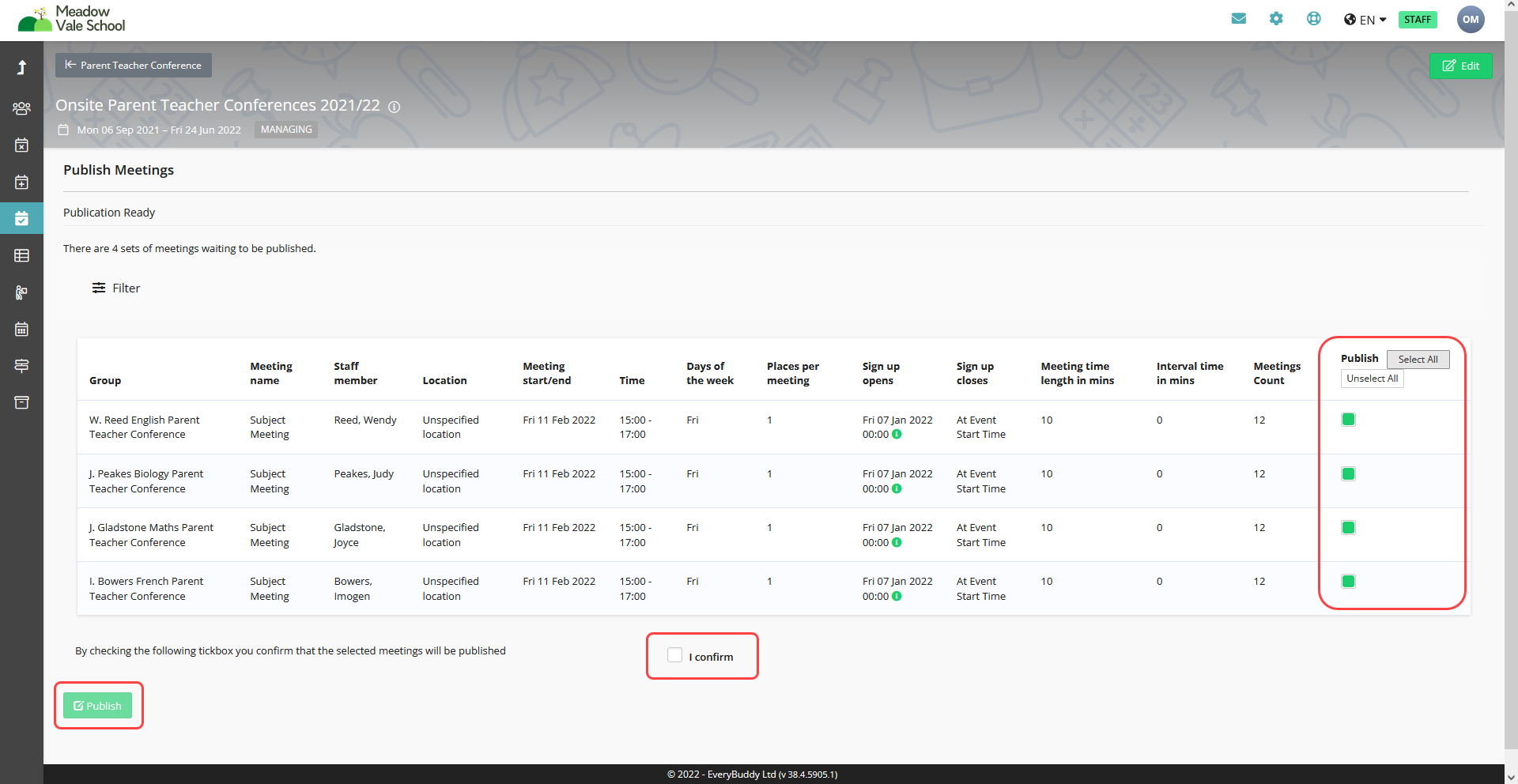
Task: Click the calendar with X sidebar icon
Action: [21, 145]
